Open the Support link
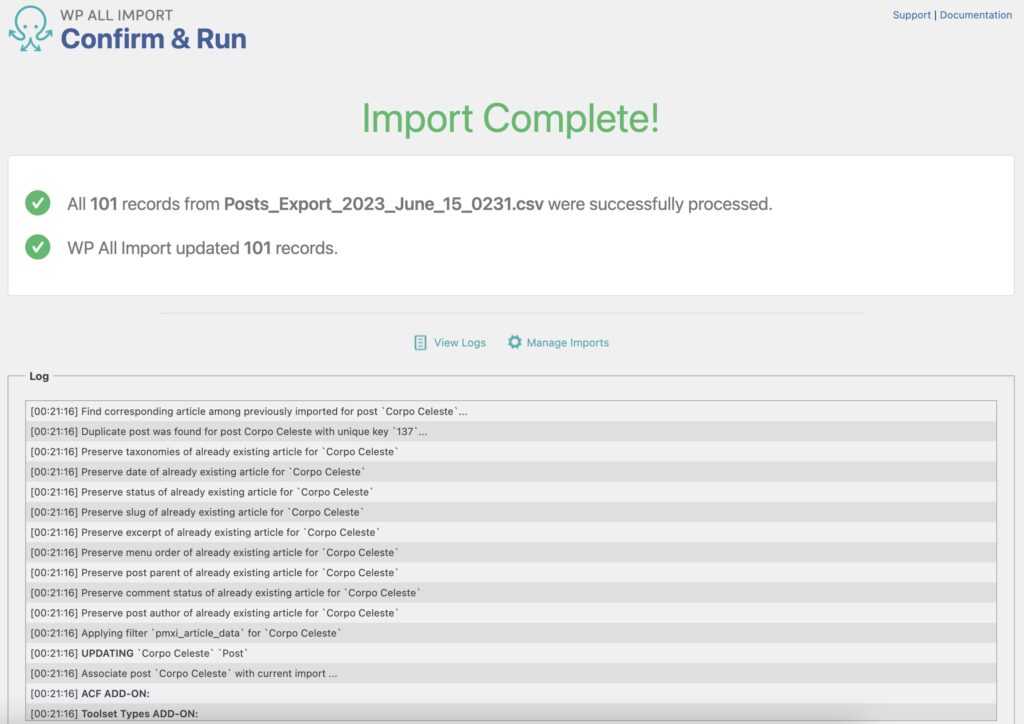This screenshot has width=1024, height=724. (911, 15)
